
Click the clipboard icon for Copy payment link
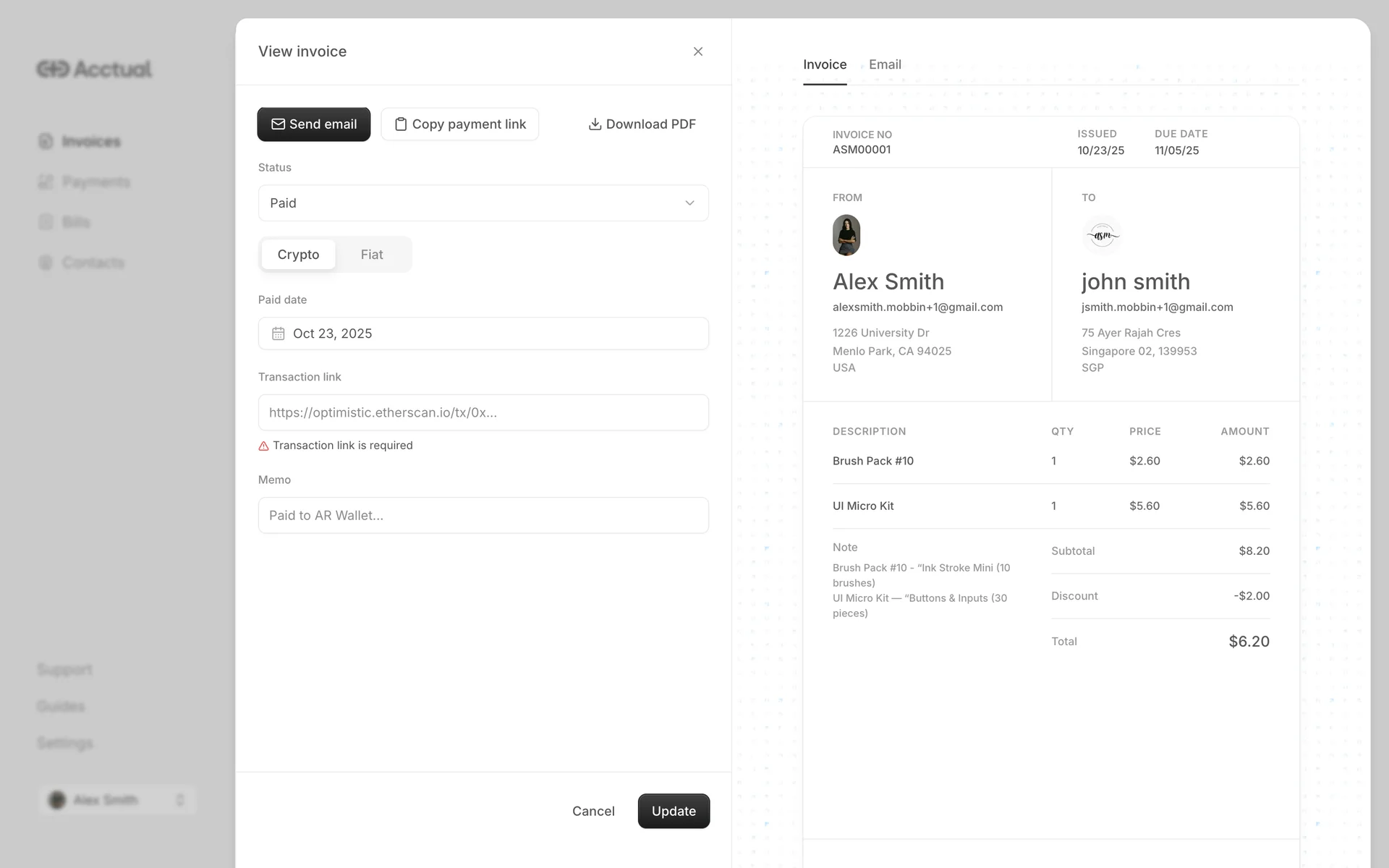(x=400, y=124)
